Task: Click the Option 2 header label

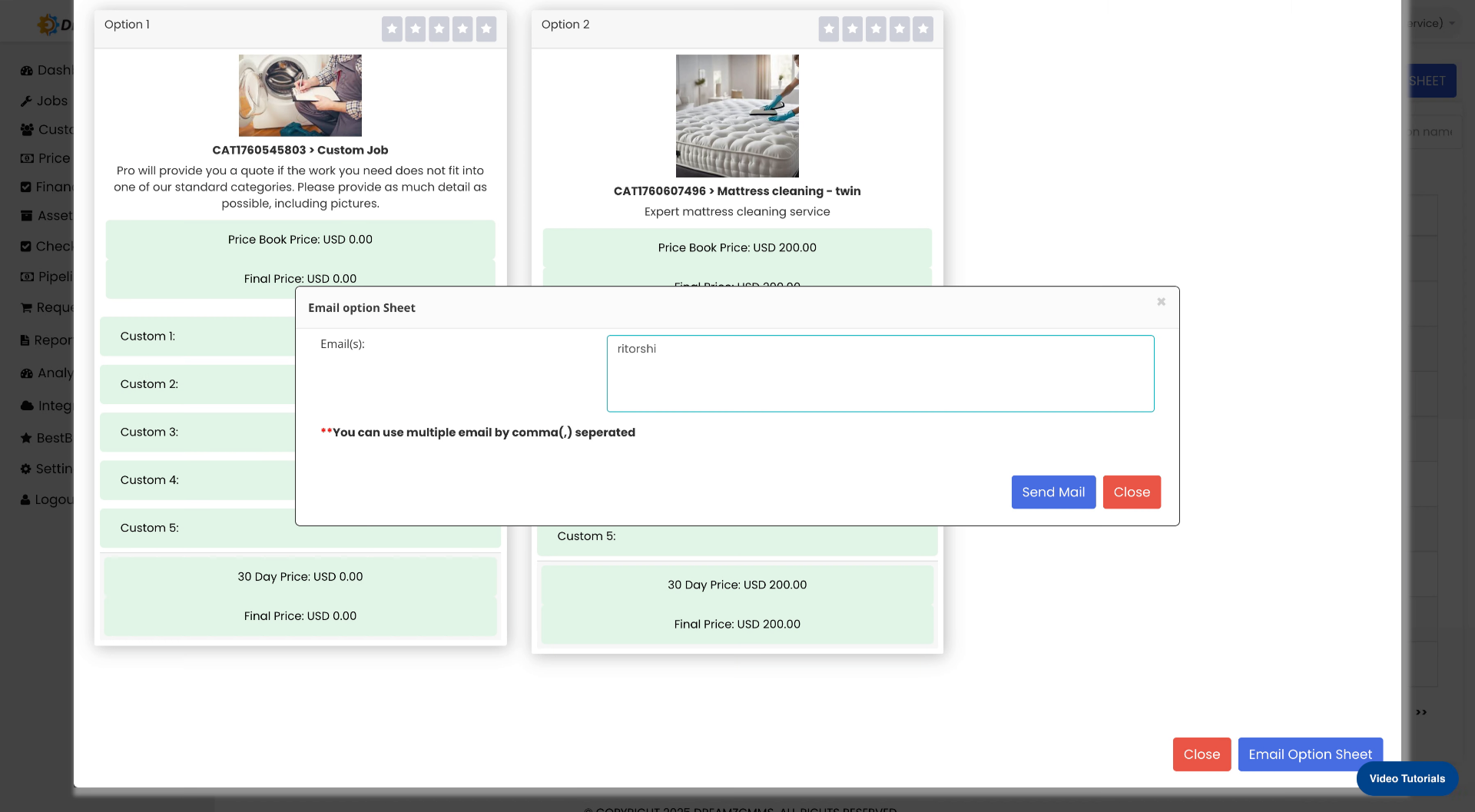Action: point(565,25)
